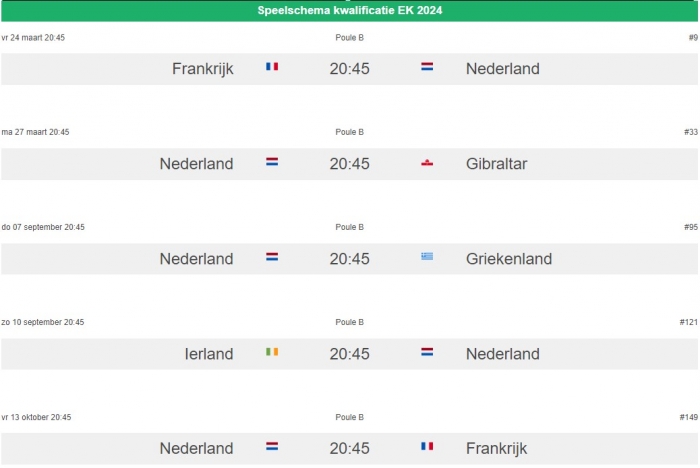Select match number #121
This screenshot has width=700, height=468.
(x=688, y=322)
